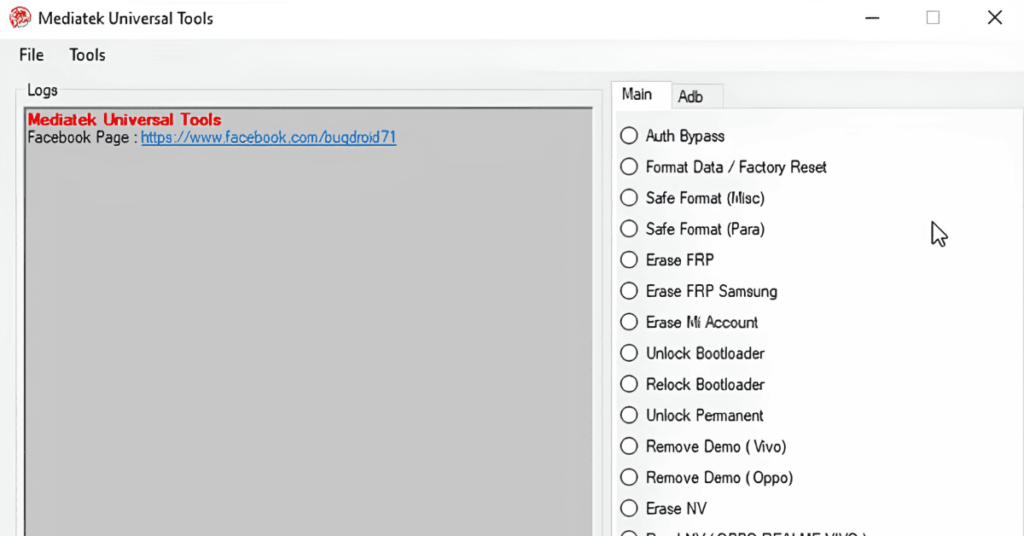Click the Mediatek Universal Tools app icon
Viewport: 1024px width, 536px height.
(20, 18)
